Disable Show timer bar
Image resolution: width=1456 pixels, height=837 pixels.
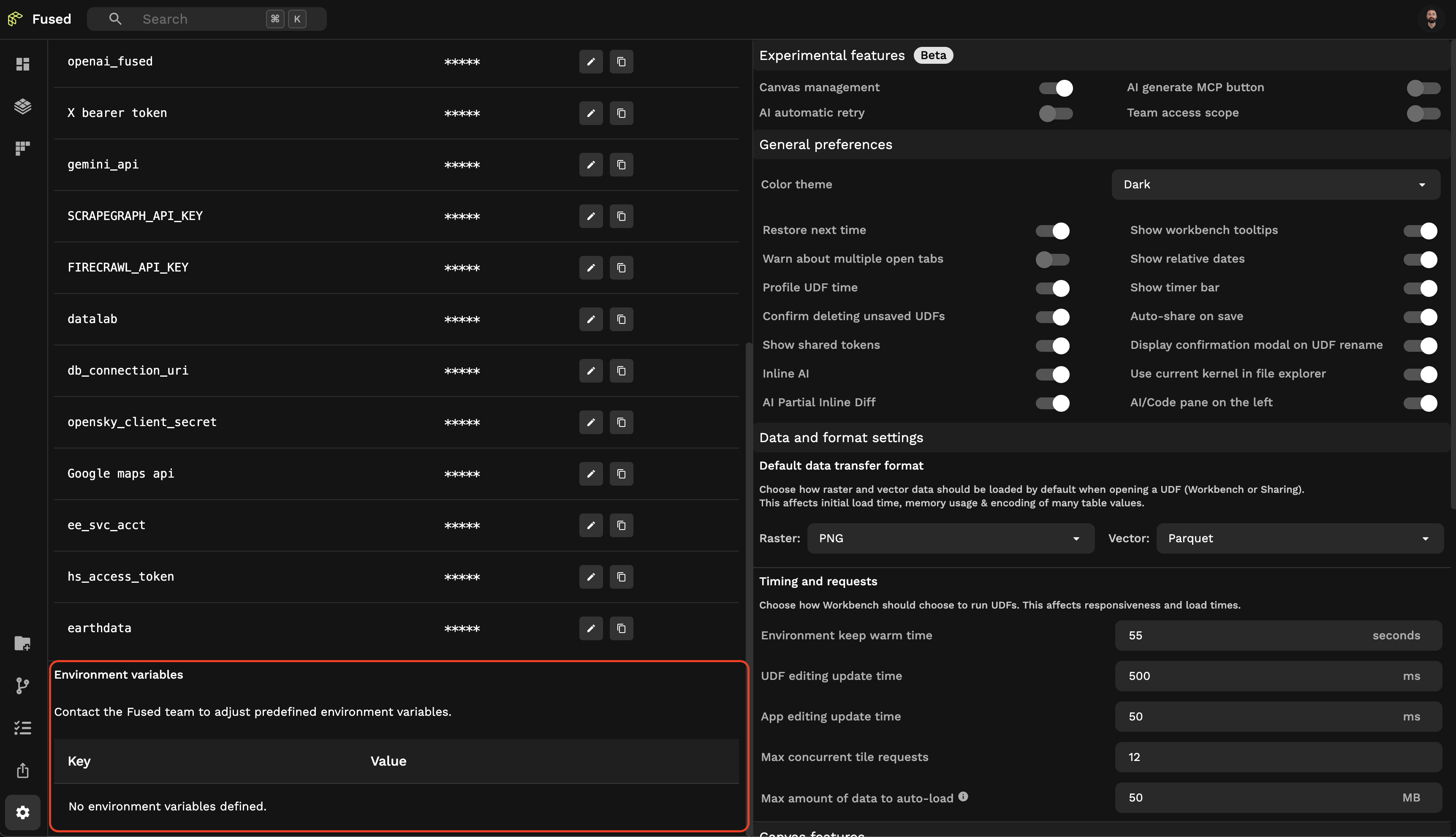1420,288
